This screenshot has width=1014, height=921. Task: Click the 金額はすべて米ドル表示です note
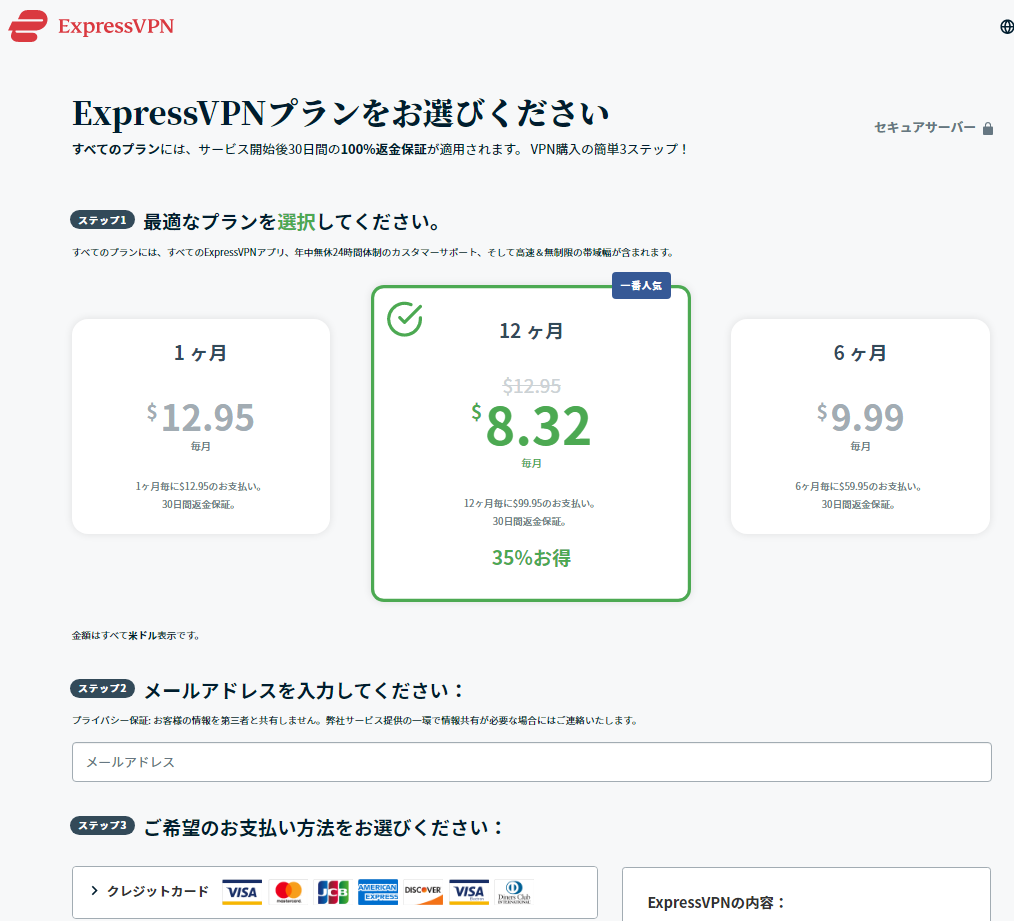pos(136,636)
